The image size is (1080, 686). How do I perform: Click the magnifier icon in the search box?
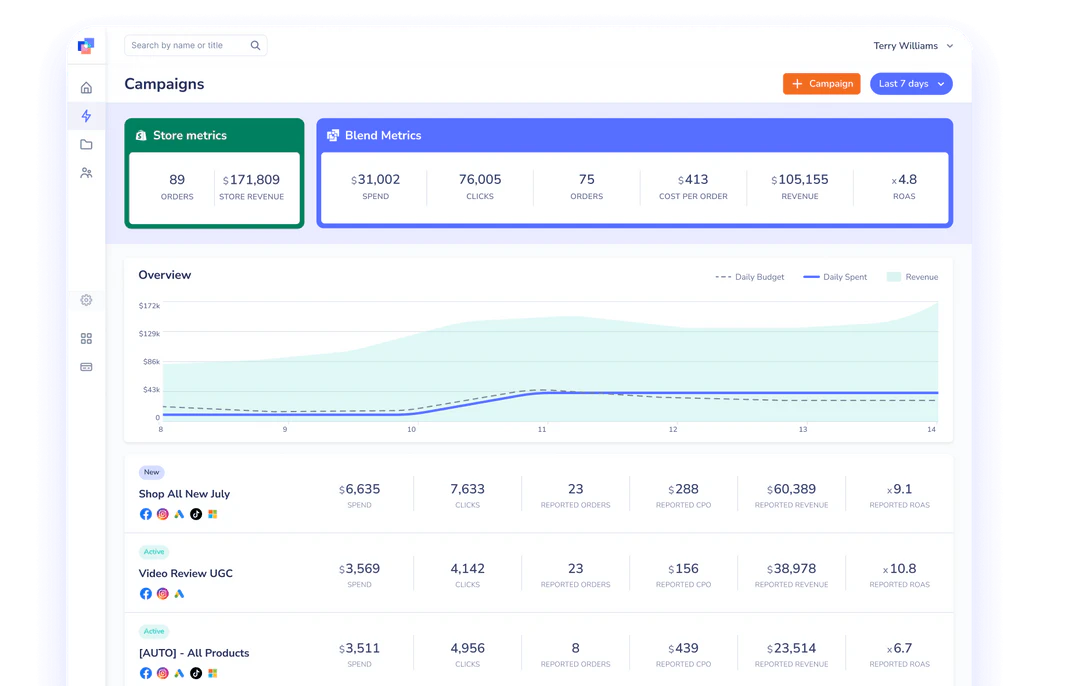coord(256,46)
